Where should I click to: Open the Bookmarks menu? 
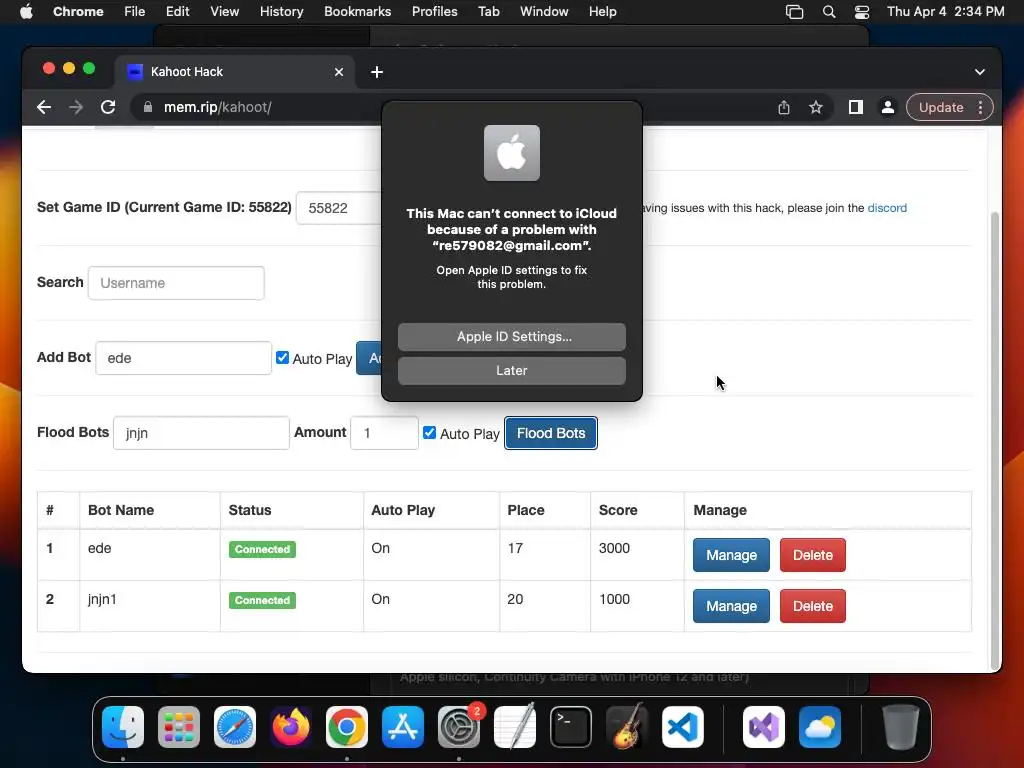pyautogui.click(x=357, y=12)
